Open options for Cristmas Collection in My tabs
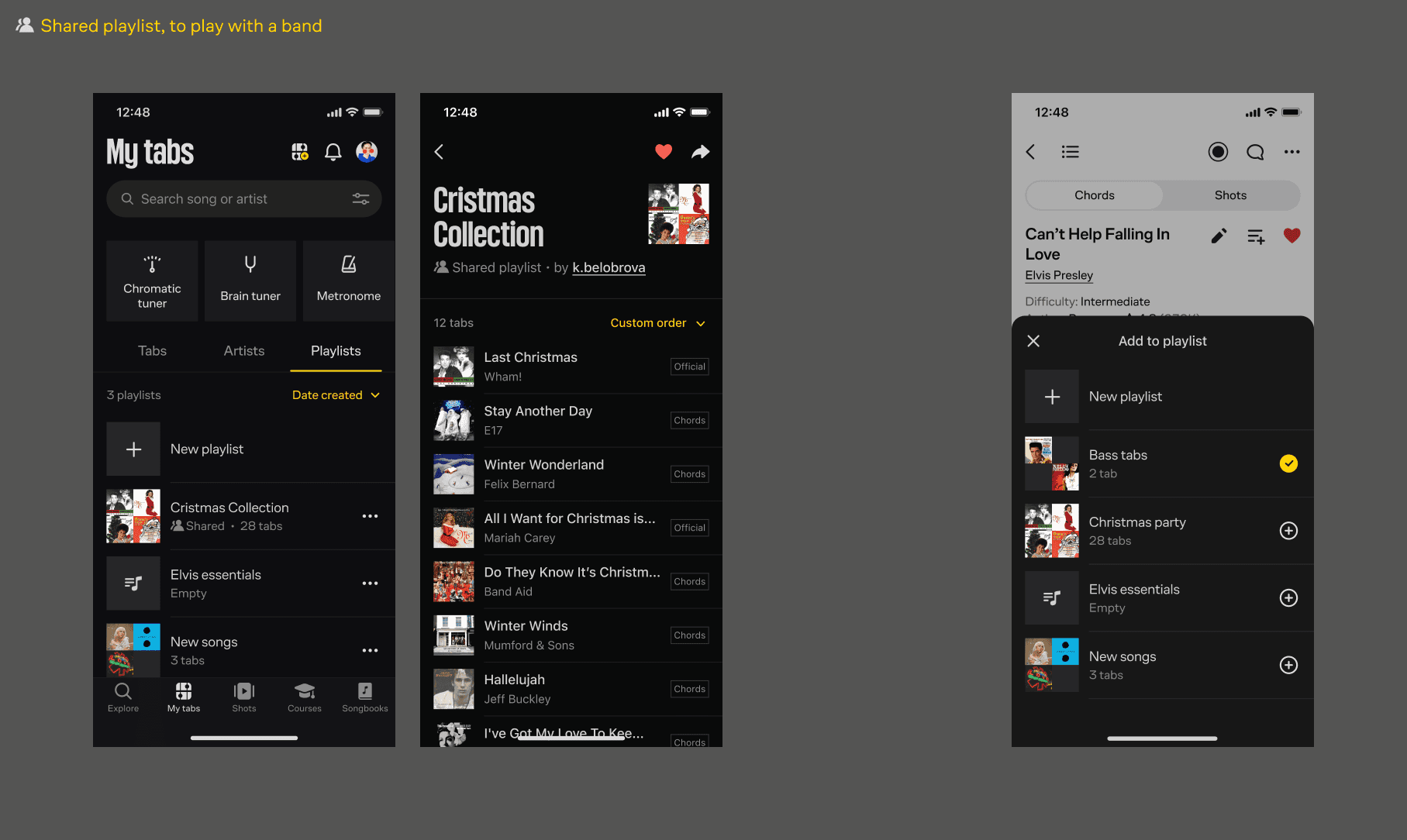The width and height of the screenshot is (1407, 840). [x=371, y=516]
